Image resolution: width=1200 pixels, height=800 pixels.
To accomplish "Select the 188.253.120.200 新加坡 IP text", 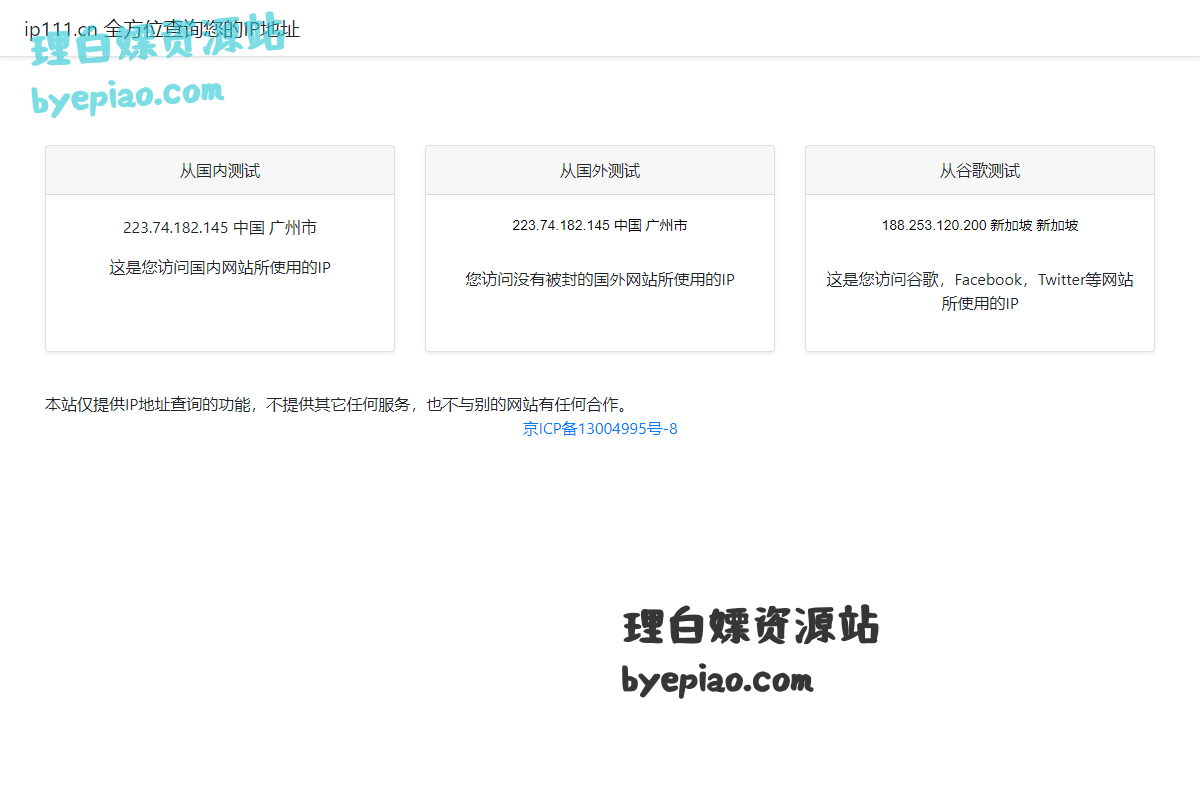I will click(x=980, y=226).
